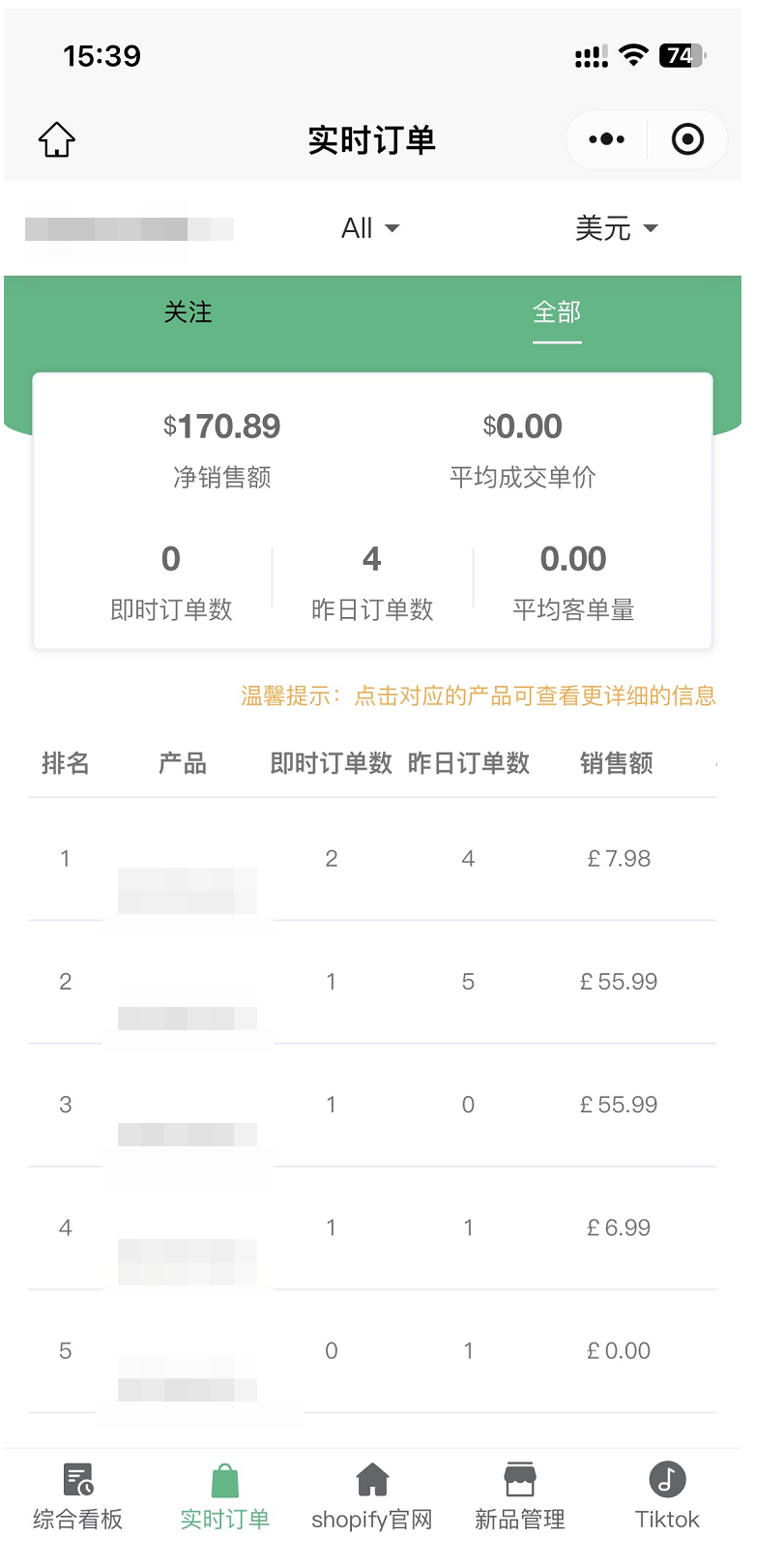Tap the 净销售额 $170.89 figure

pos(221,427)
